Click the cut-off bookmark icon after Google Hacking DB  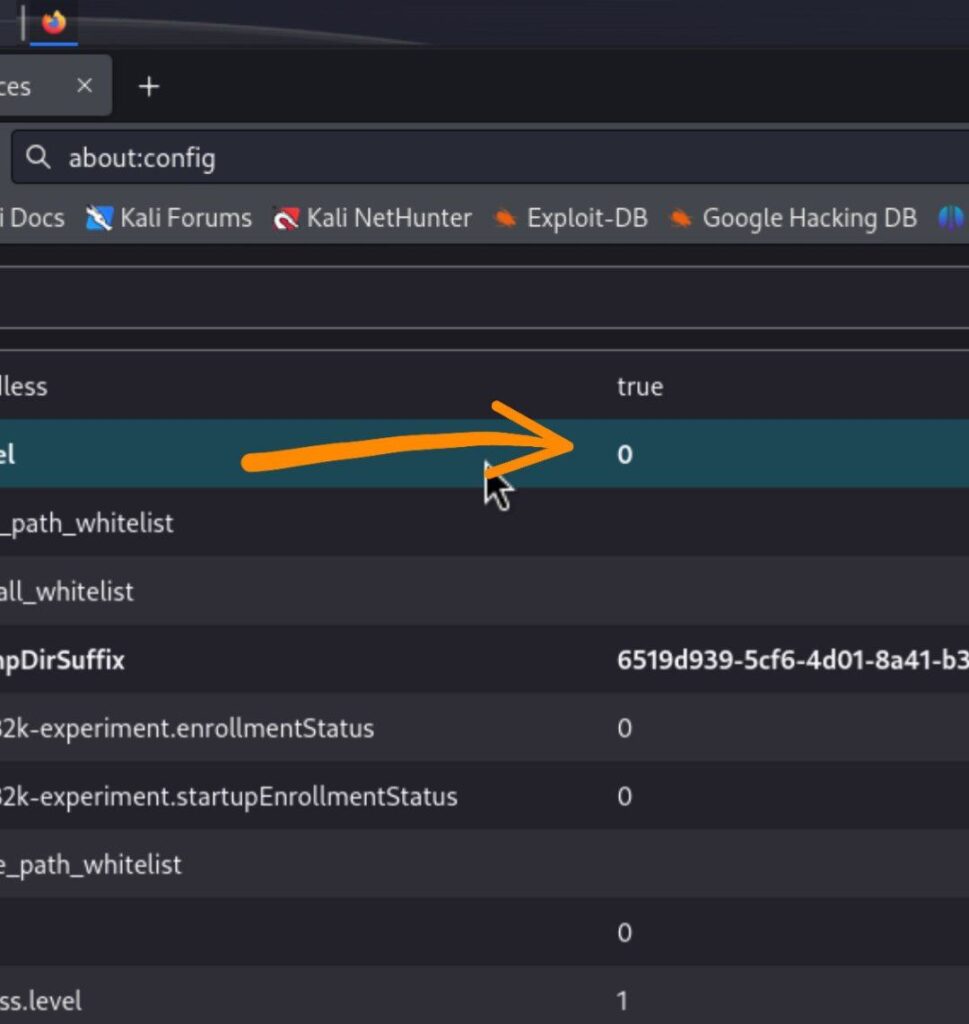pos(951,218)
